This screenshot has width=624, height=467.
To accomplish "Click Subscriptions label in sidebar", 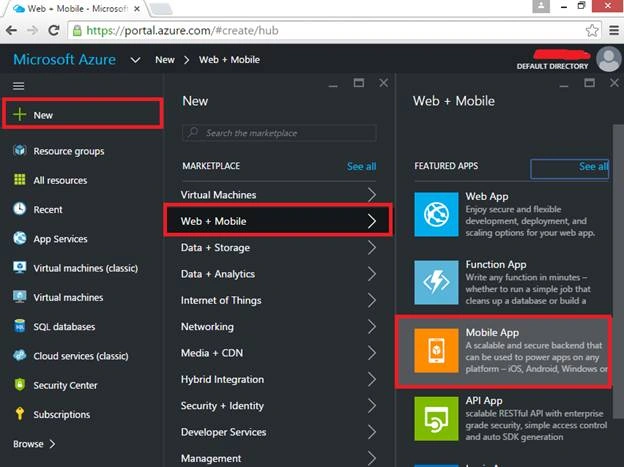I will click(x=62, y=414).
